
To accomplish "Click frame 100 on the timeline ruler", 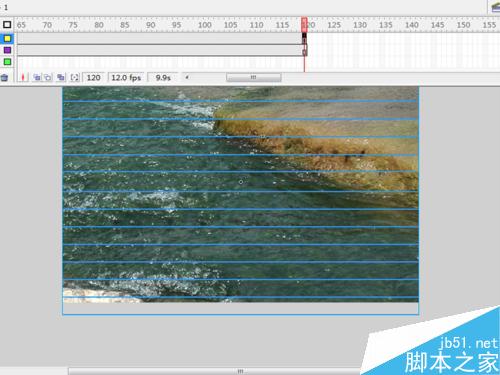I will (x=204, y=25).
